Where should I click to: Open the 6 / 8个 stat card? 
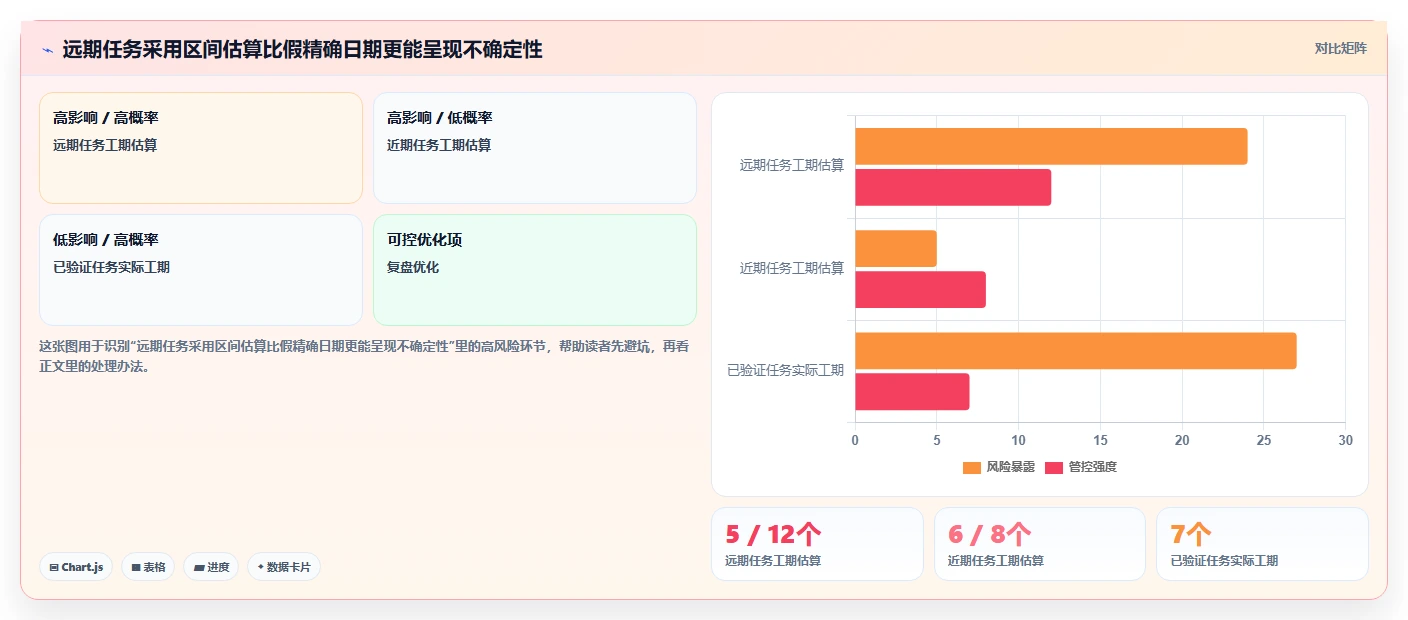pyautogui.click(x=1040, y=544)
